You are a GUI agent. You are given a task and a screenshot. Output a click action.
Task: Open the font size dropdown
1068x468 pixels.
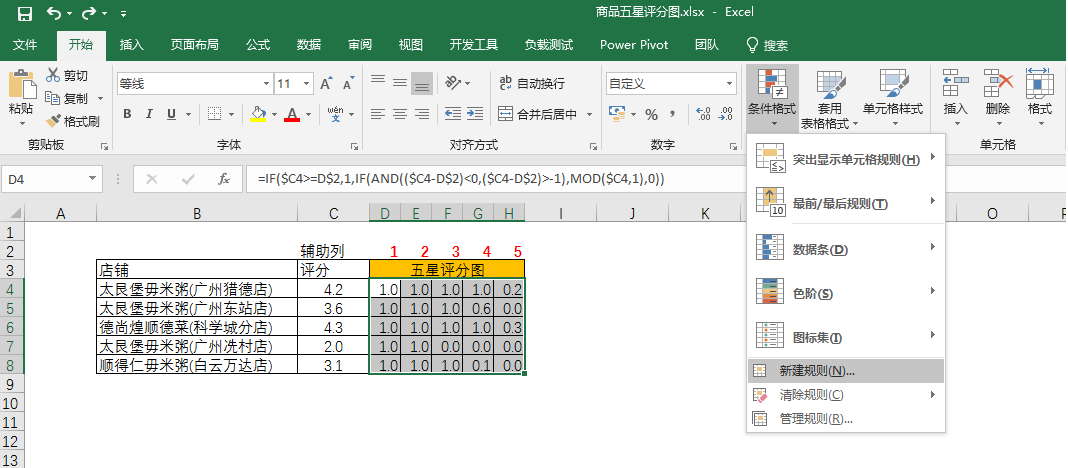(307, 84)
